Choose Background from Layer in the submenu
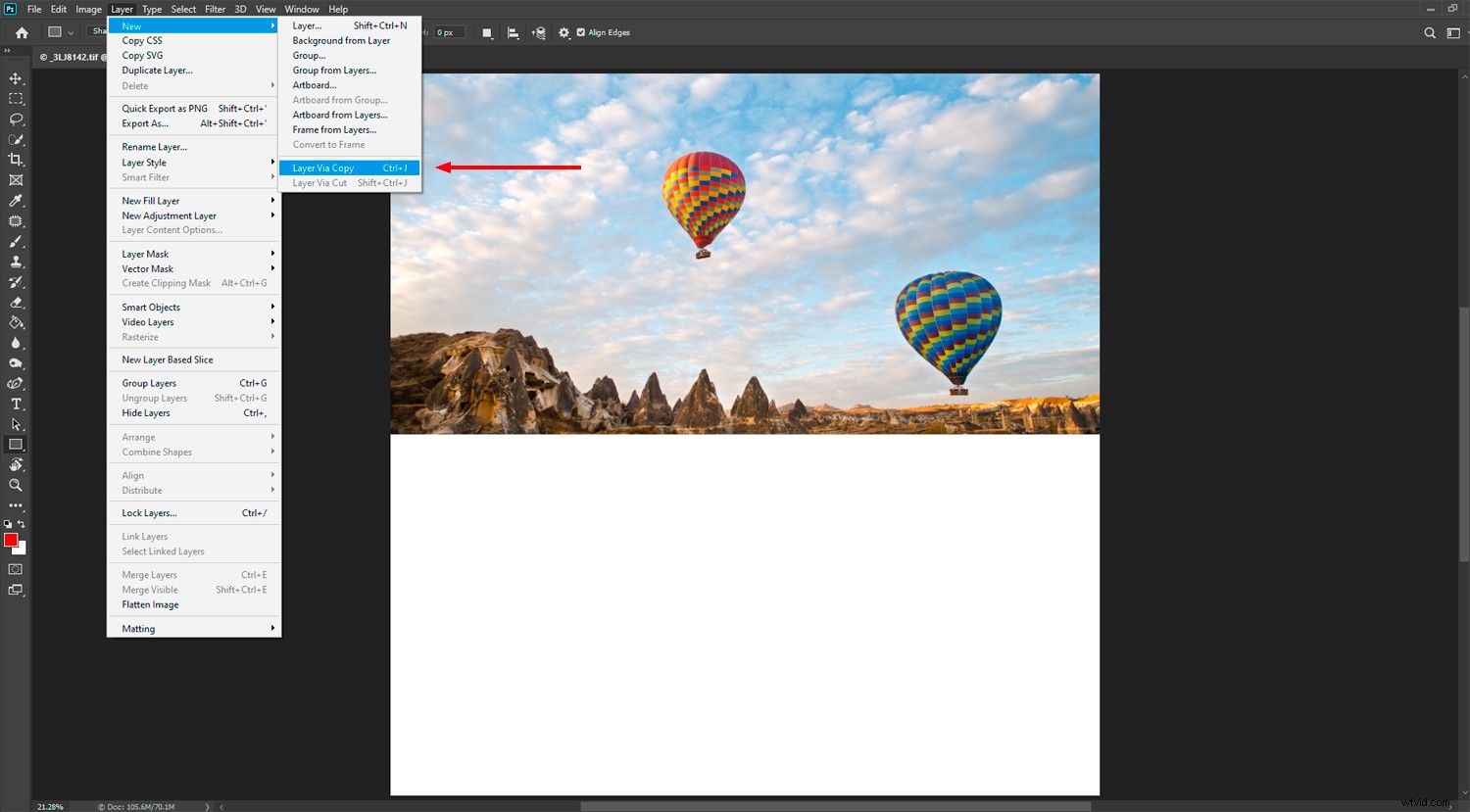 [x=341, y=40]
